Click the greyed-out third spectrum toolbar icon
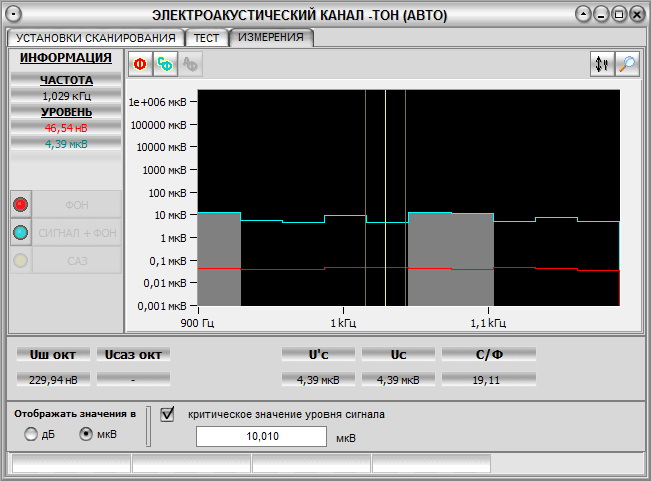The image size is (651, 481). (190, 63)
